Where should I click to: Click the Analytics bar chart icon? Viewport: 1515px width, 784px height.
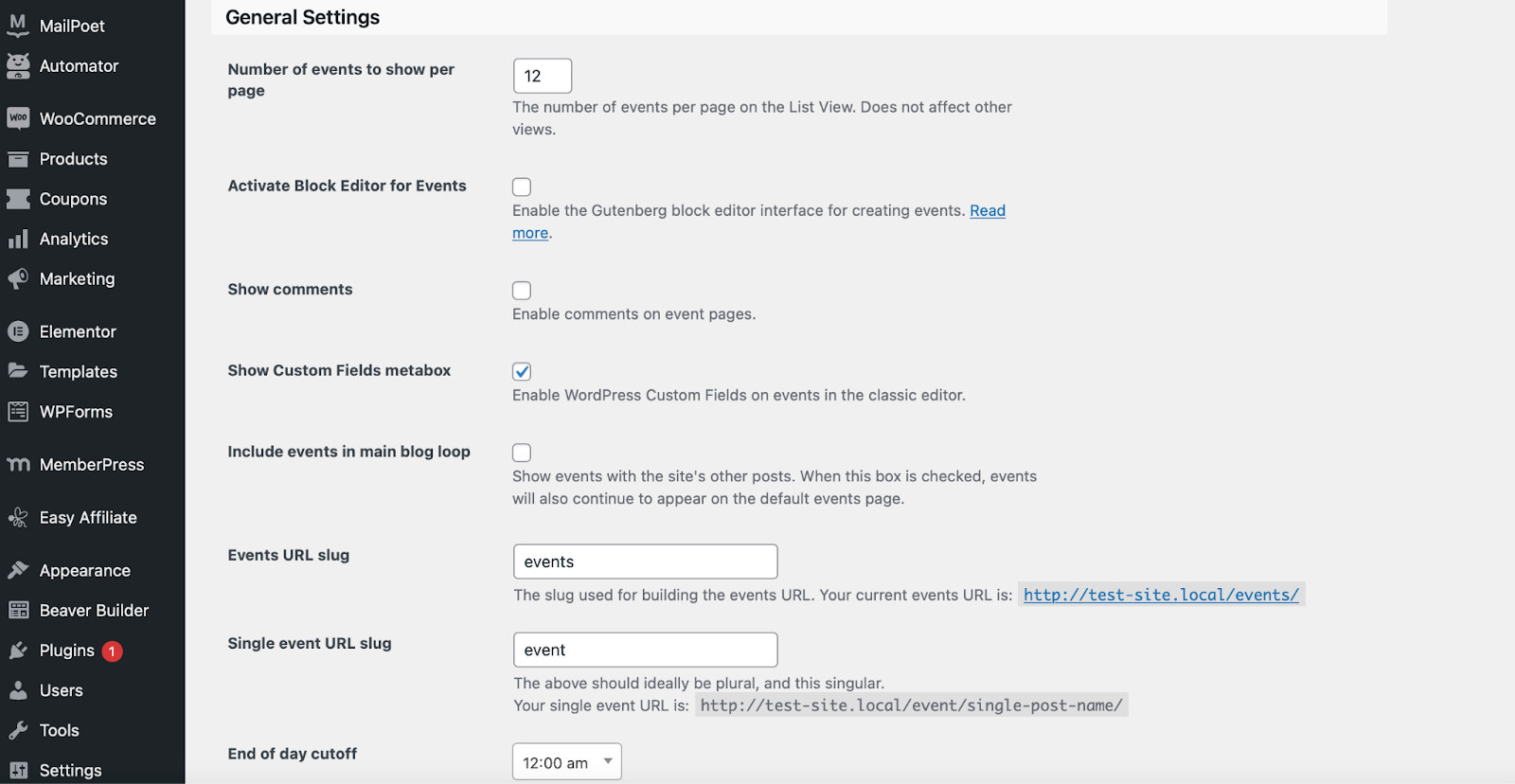(x=18, y=240)
